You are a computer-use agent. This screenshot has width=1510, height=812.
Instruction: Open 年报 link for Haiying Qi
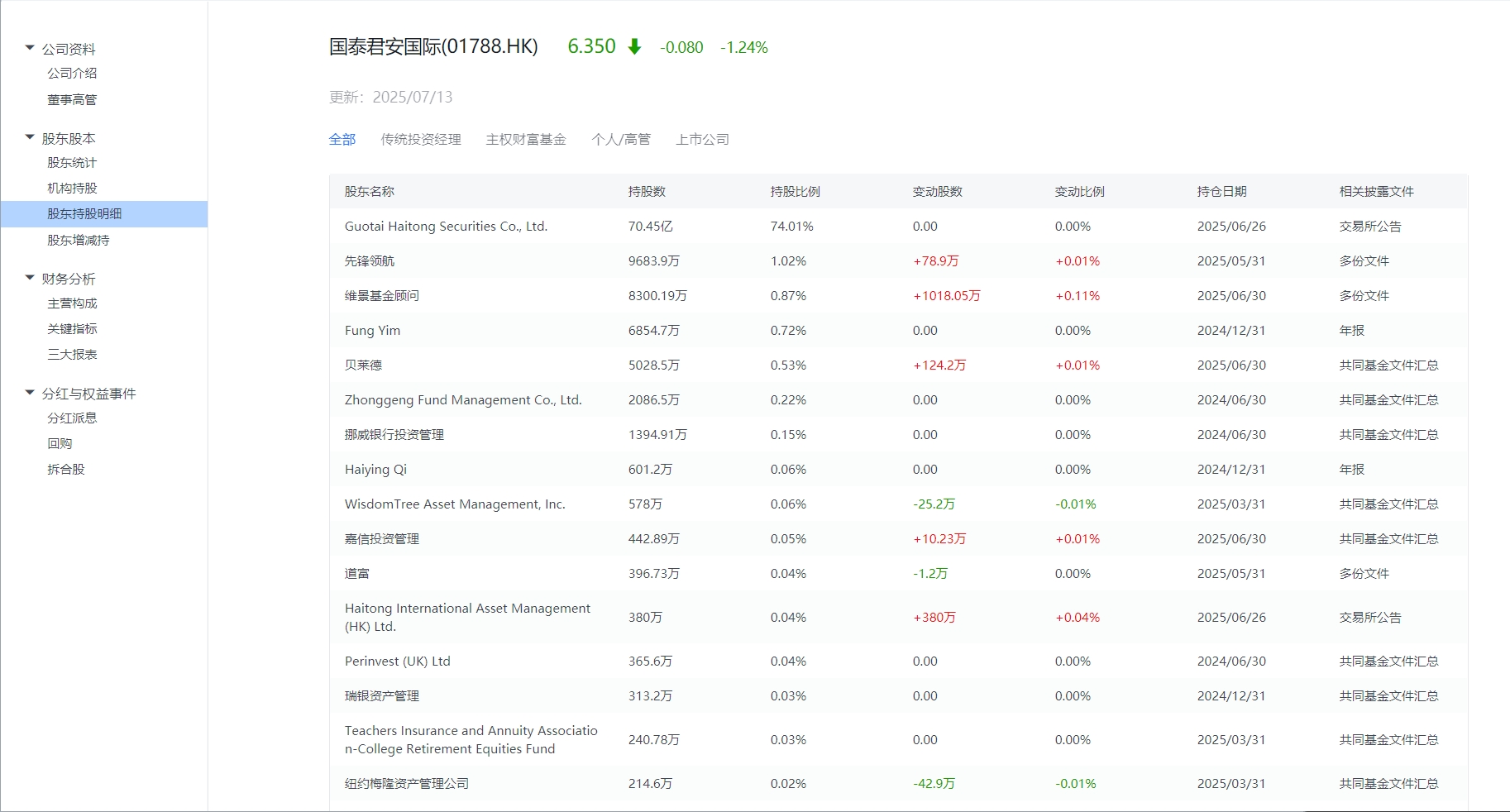[x=1352, y=470]
